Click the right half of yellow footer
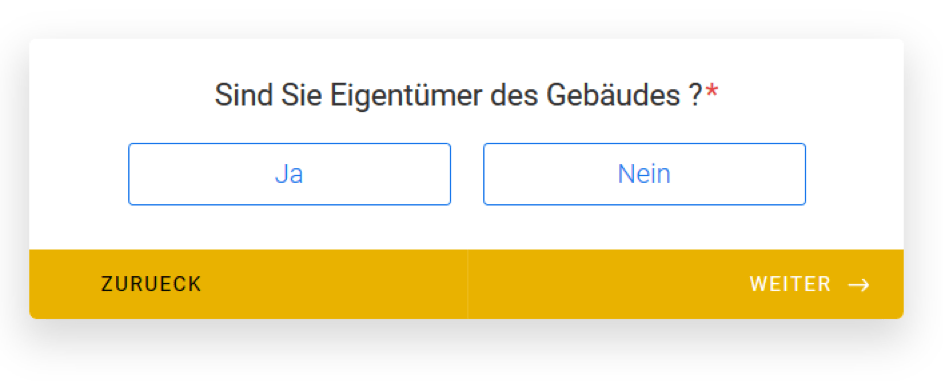 click(x=686, y=284)
